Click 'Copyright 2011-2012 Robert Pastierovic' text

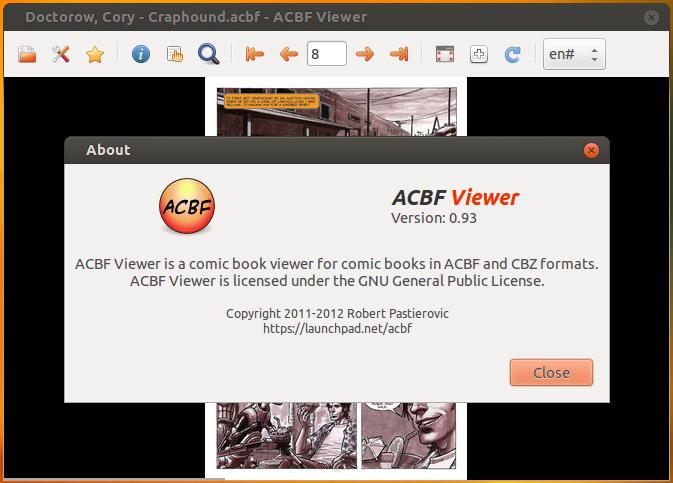pyautogui.click(x=337, y=313)
